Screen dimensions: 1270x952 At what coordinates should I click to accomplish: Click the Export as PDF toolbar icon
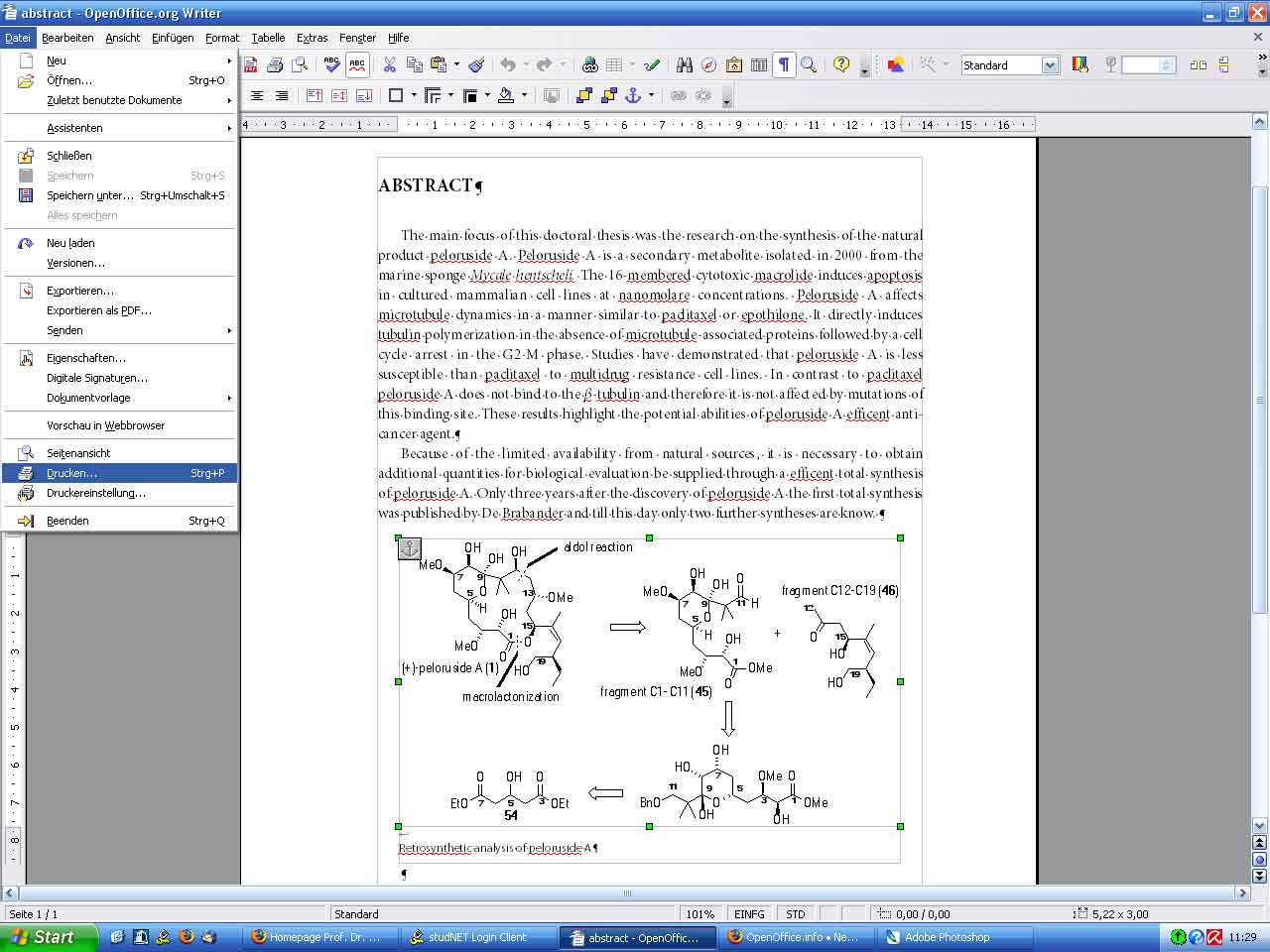click(x=251, y=64)
